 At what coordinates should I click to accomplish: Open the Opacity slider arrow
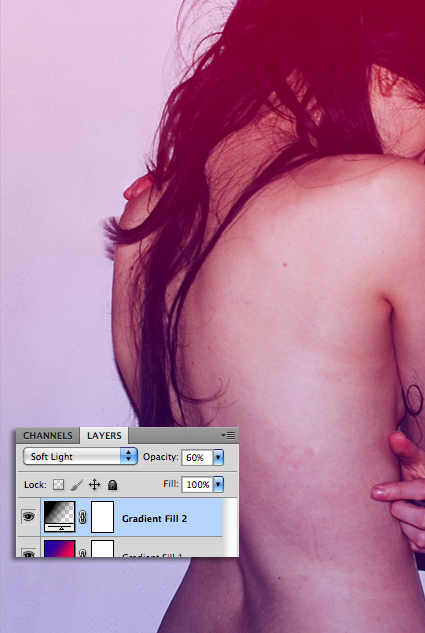pyautogui.click(x=218, y=457)
